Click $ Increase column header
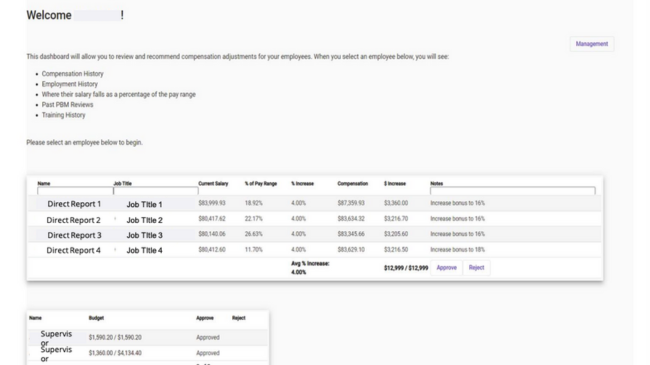The height and width of the screenshot is (365, 650). [x=395, y=183]
